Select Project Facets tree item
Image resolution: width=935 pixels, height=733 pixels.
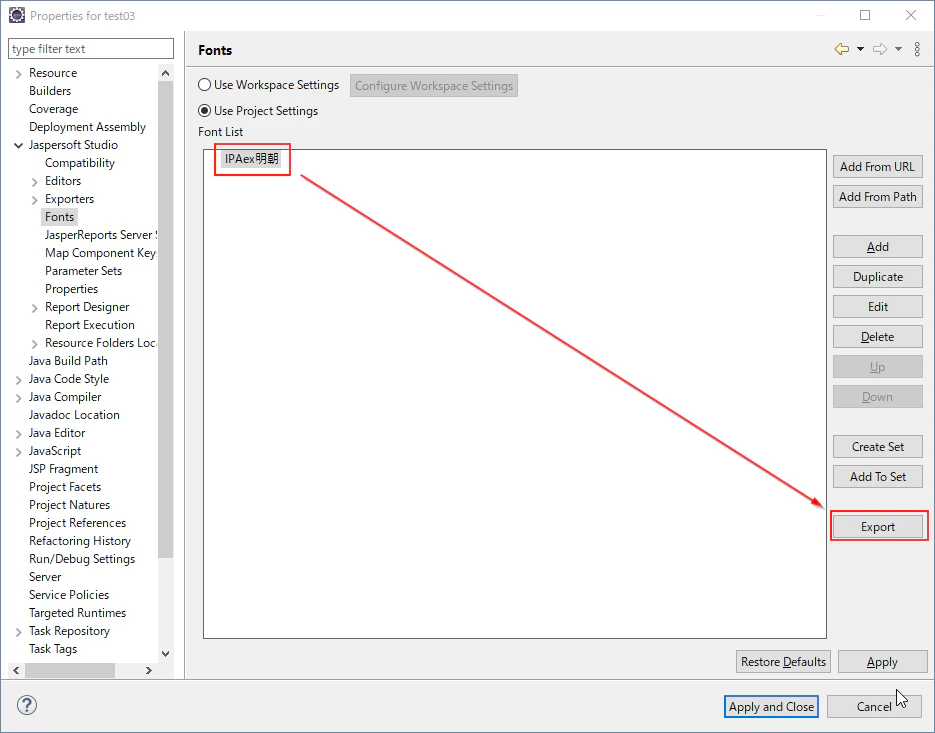tap(65, 487)
